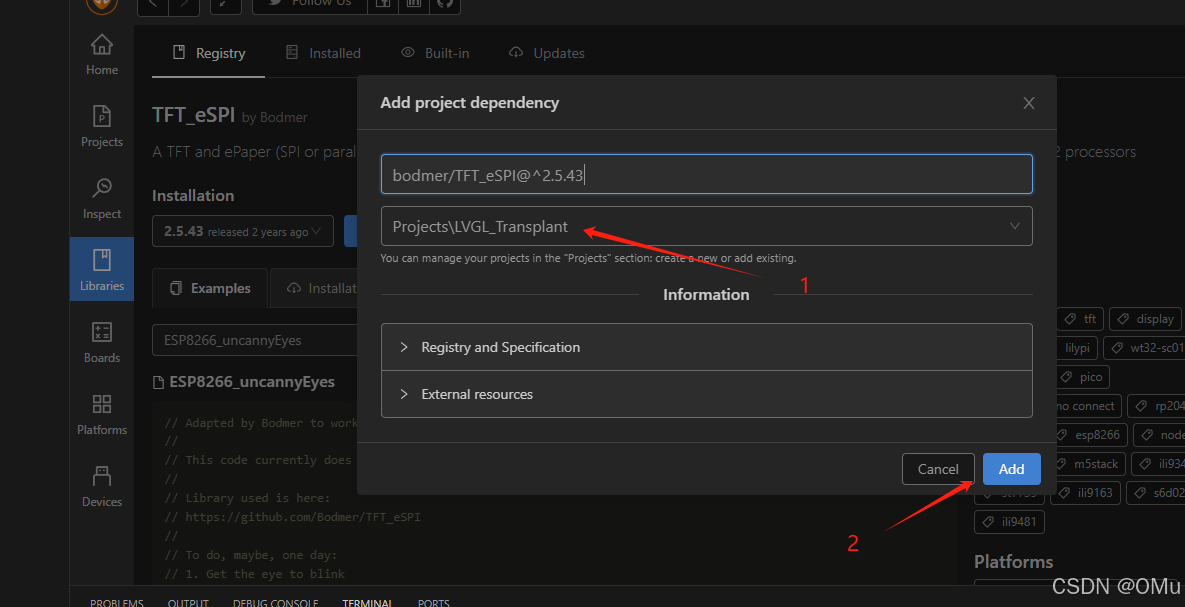Open the 2.5.43 version dropdown
The image size is (1185, 607).
[243, 231]
